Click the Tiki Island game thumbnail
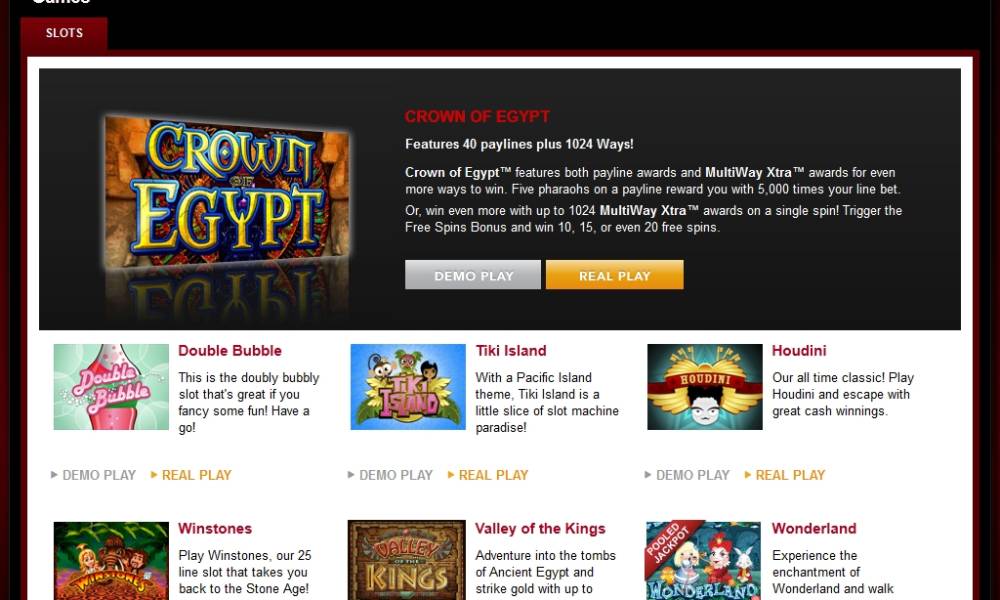The height and width of the screenshot is (600, 1000). click(x=408, y=387)
